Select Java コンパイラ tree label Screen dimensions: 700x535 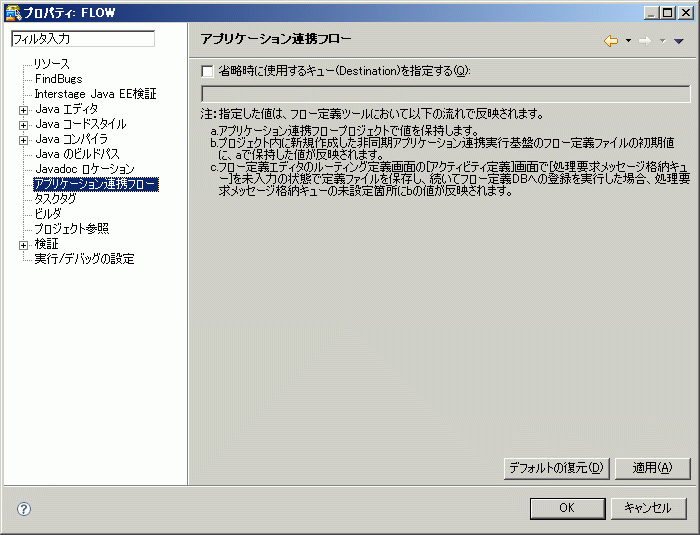coord(71,139)
